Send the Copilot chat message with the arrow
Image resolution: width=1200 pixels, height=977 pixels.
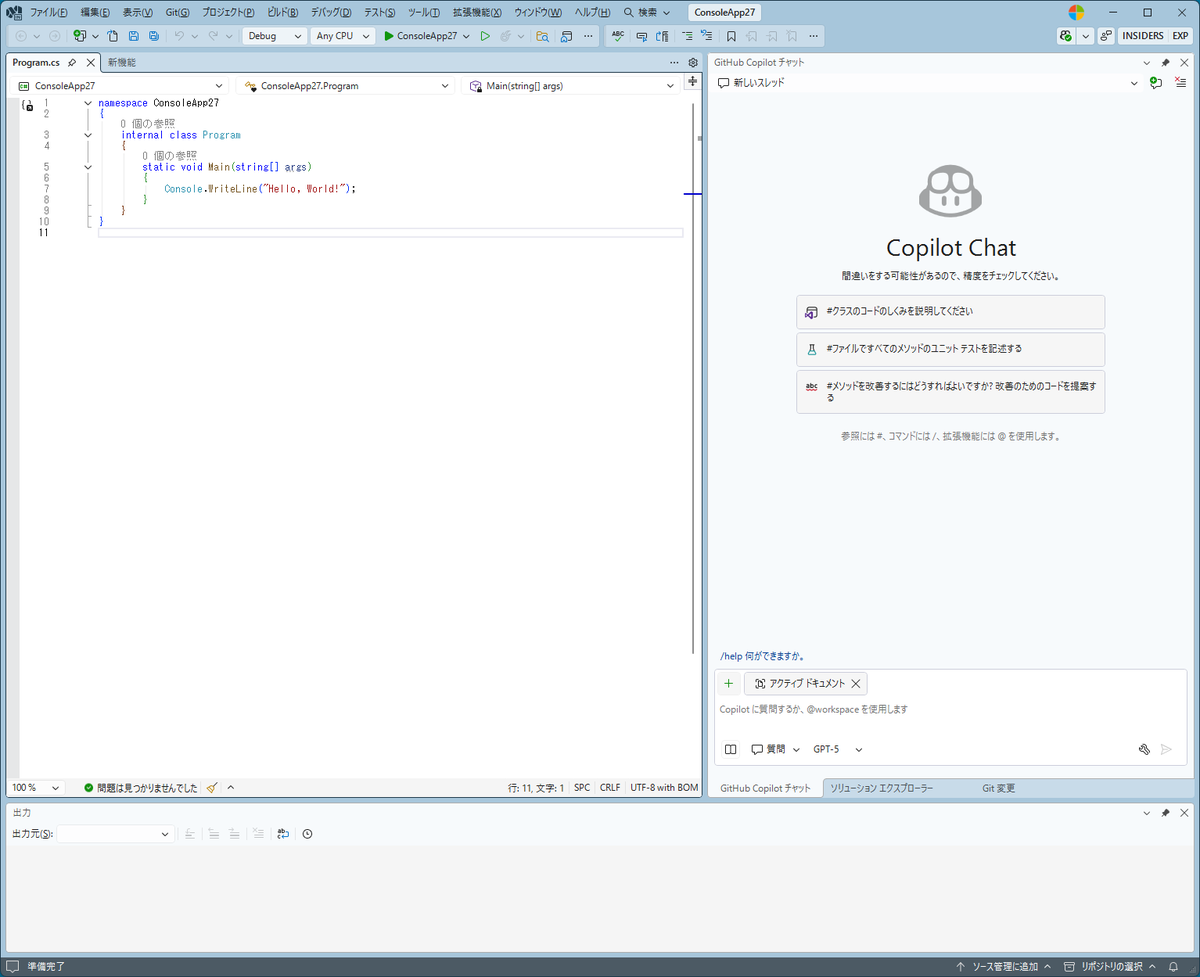click(1166, 748)
